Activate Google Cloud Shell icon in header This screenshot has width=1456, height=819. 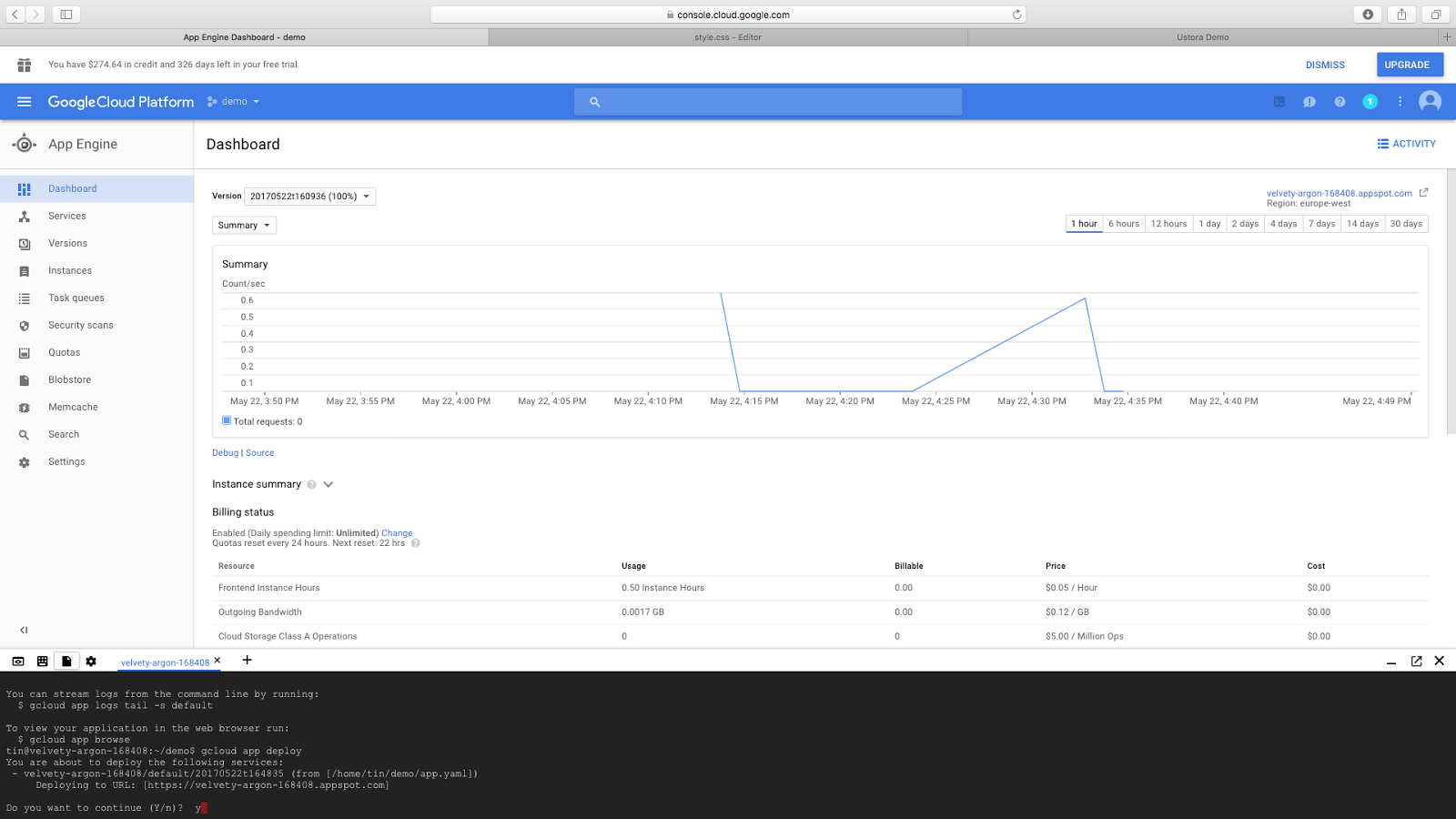pos(1279,102)
